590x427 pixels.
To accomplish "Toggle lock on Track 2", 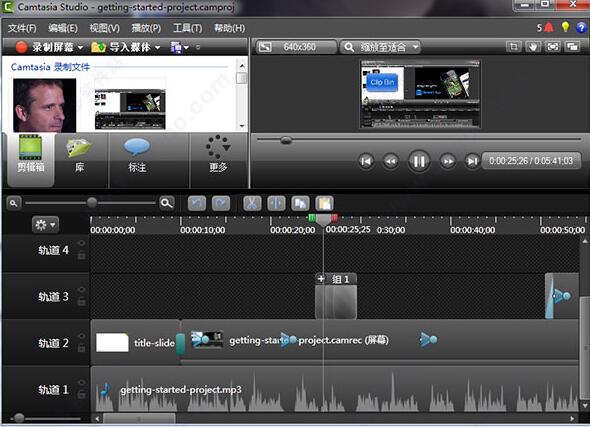I will (81, 348).
